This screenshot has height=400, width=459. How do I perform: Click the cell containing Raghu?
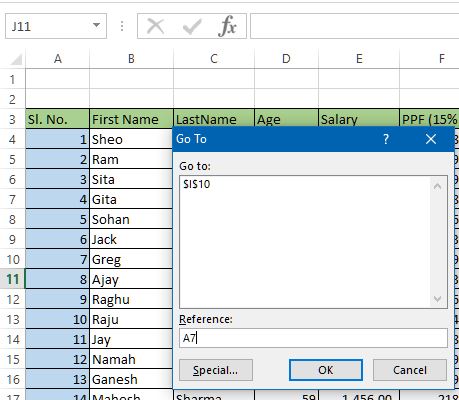tap(131, 299)
